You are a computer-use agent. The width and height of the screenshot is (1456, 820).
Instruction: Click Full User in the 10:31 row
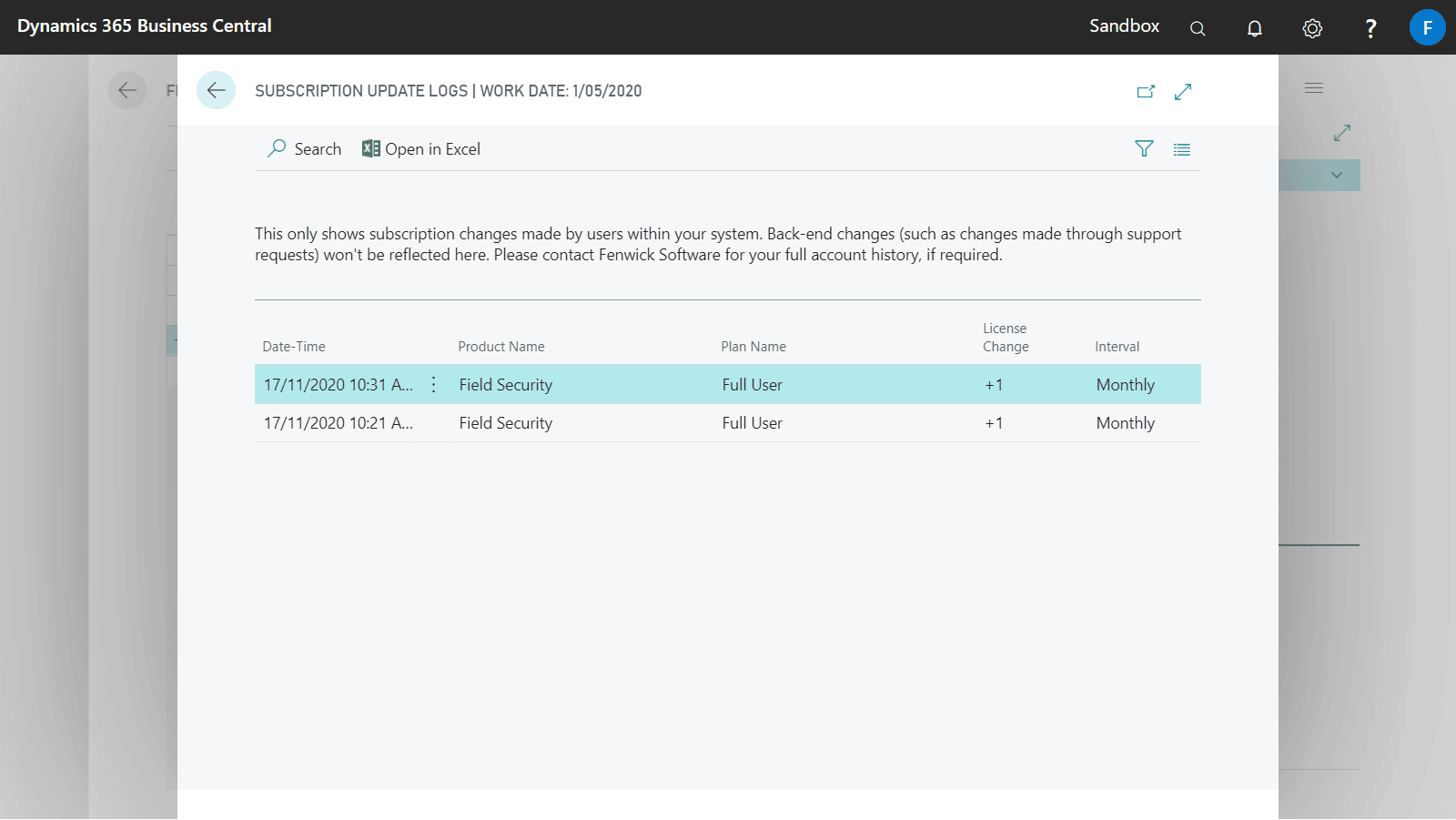pyautogui.click(x=753, y=385)
